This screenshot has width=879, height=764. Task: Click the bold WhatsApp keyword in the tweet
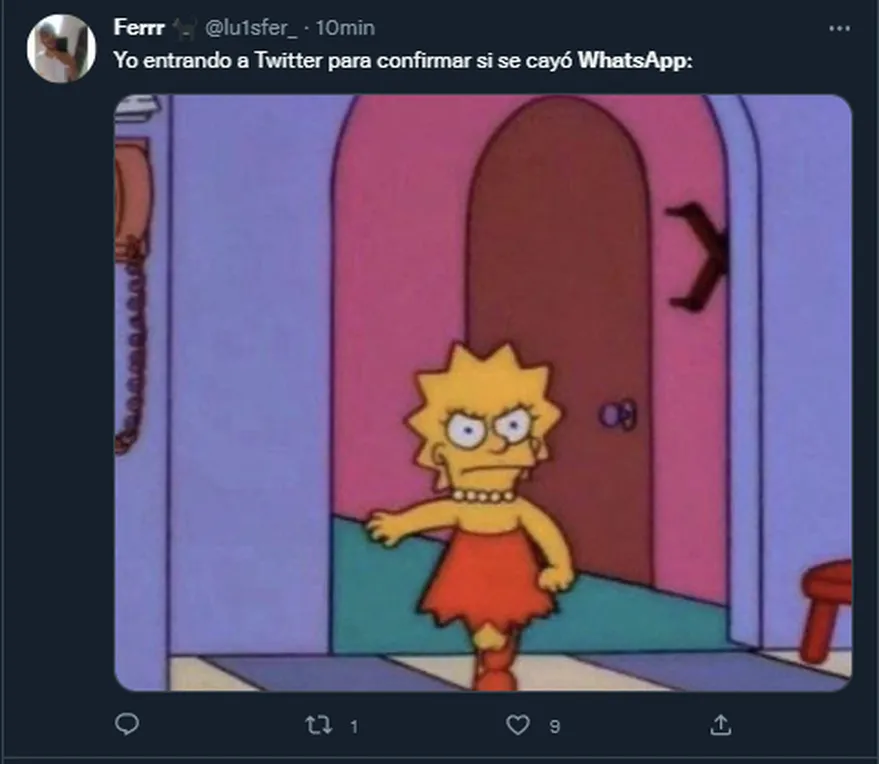click(635, 61)
